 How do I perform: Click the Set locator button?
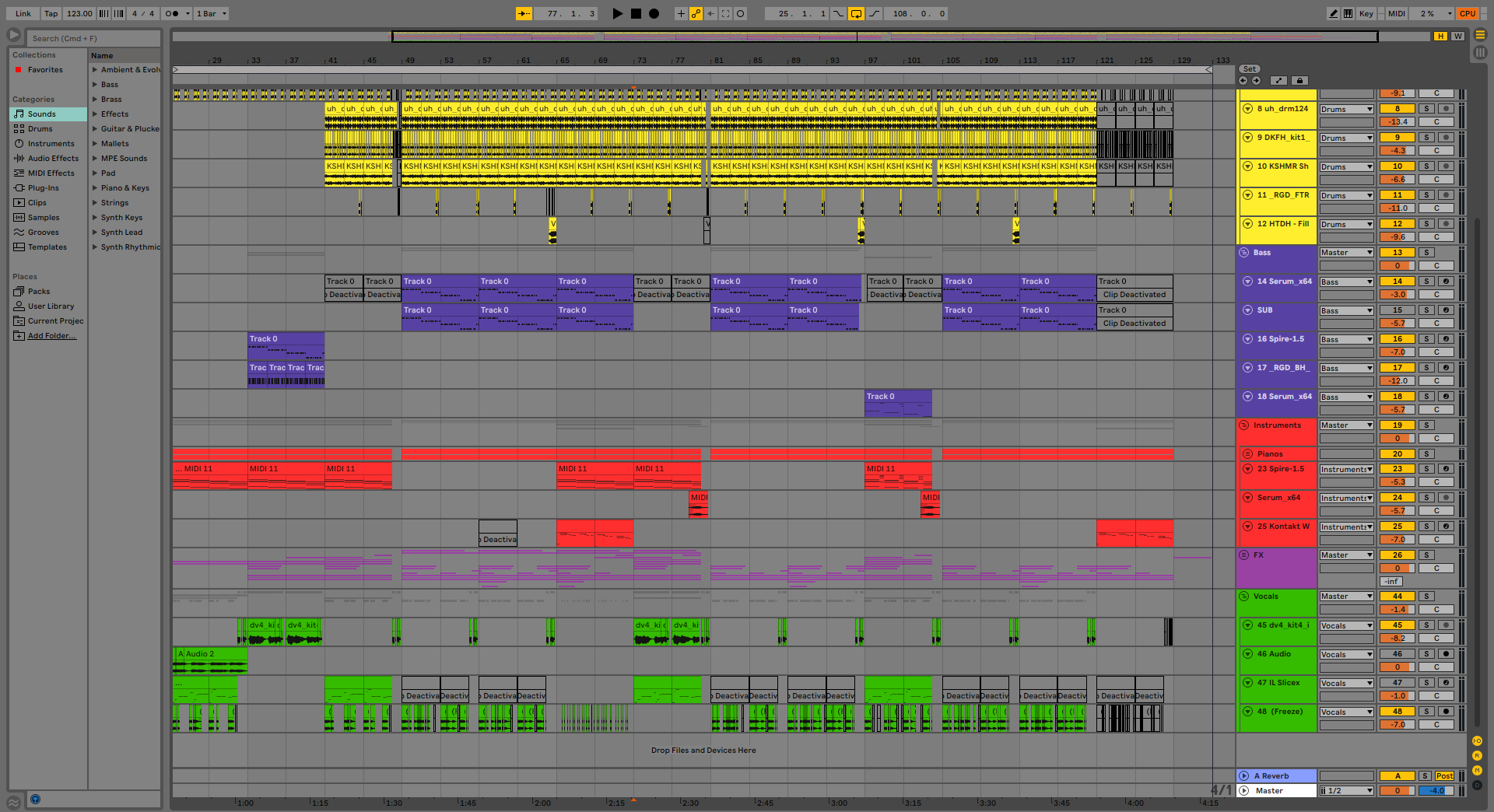click(x=1250, y=69)
